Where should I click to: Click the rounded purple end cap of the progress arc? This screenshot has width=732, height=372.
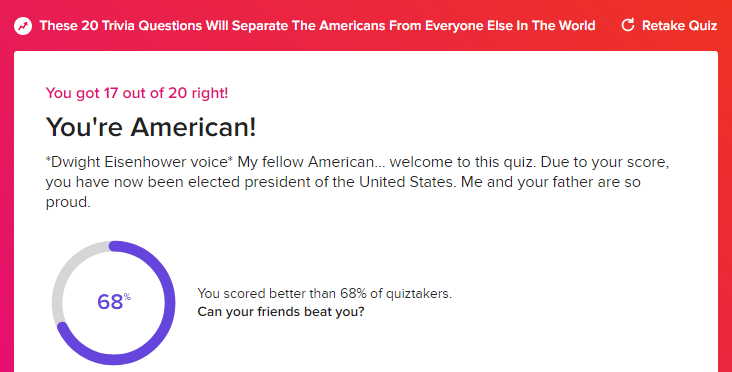click(x=63, y=328)
